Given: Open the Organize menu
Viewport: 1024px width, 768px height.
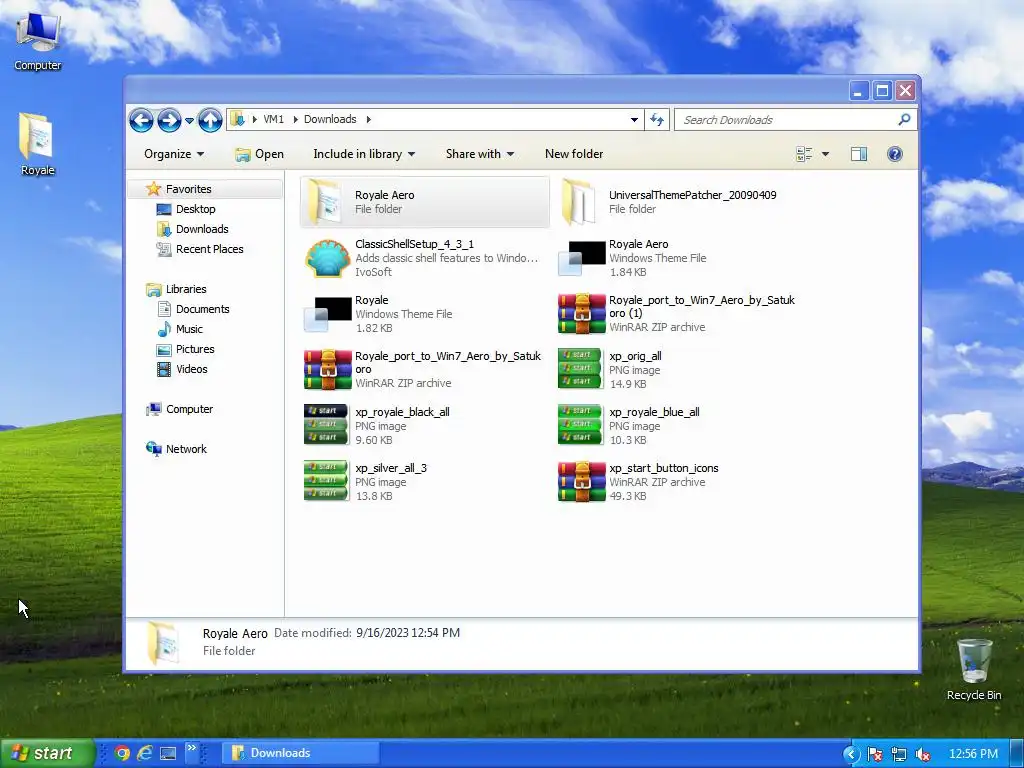Looking at the screenshot, I should click(x=174, y=154).
